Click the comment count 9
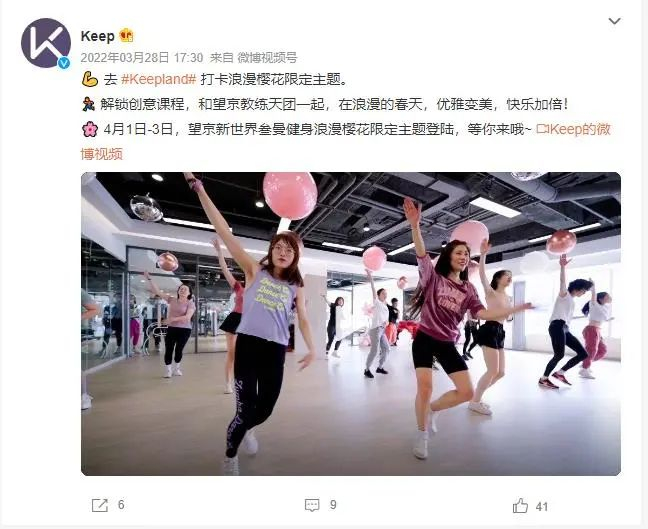Image resolution: width=648 pixels, height=529 pixels. 333,505
